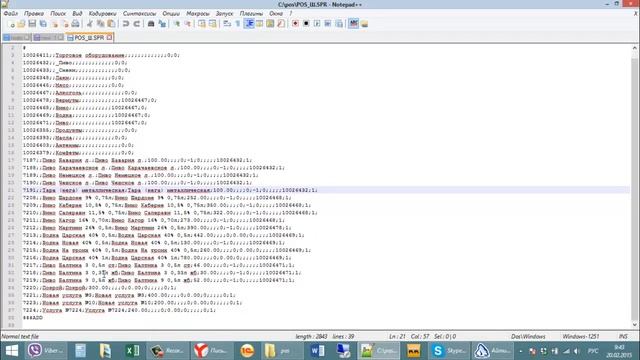The height and width of the screenshot is (360, 640).
Task: Click the РУС language indicator in tray
Action: [x=593, y=351]
